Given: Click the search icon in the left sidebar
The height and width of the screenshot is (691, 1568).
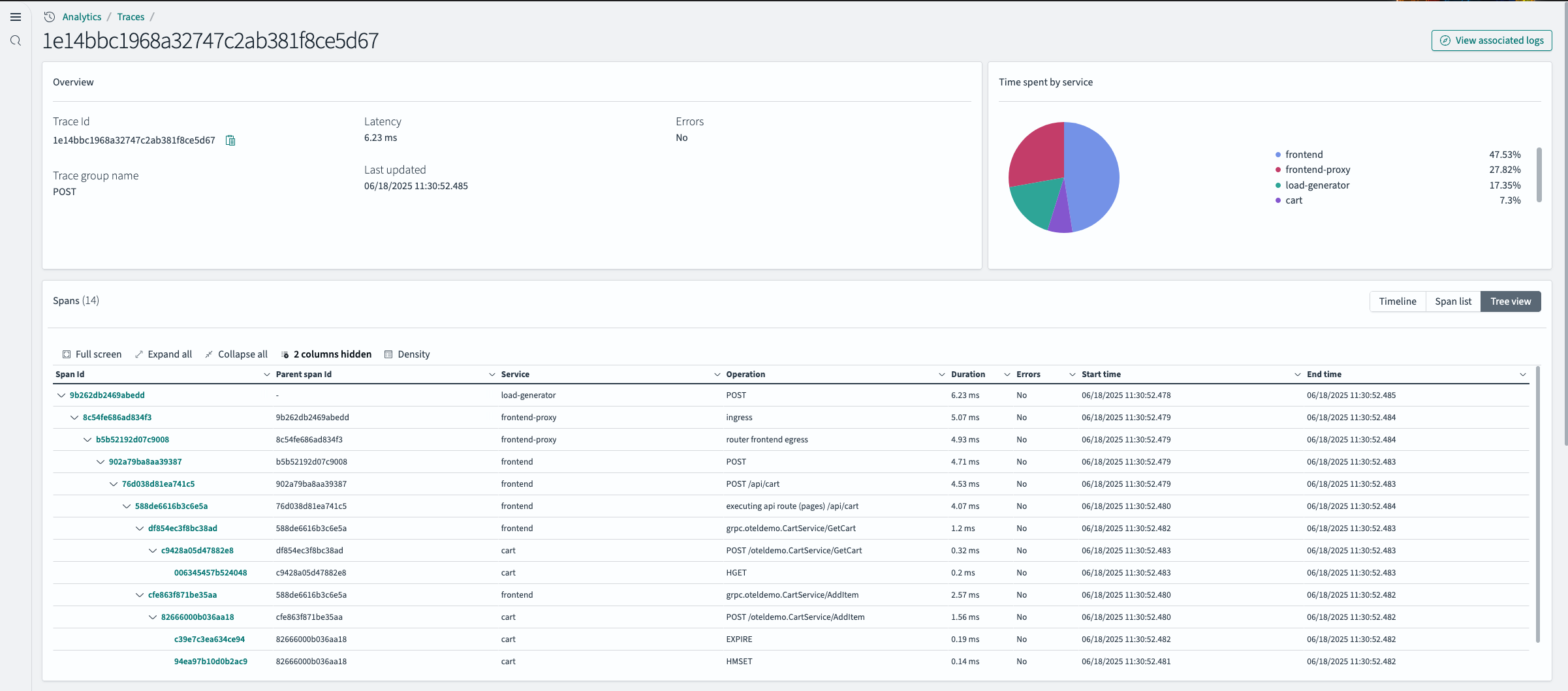Looking at the screenshot, I should (16, 40).
